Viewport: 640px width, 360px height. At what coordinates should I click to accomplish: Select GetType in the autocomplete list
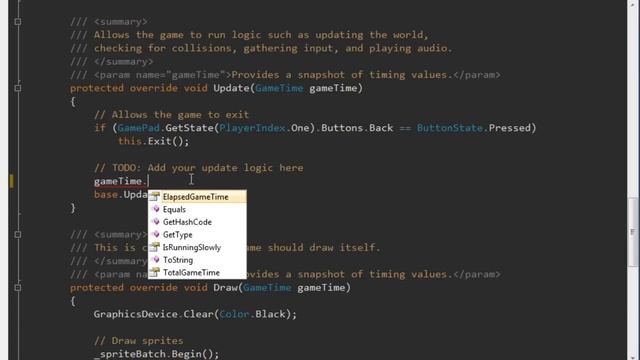(197, 235)
